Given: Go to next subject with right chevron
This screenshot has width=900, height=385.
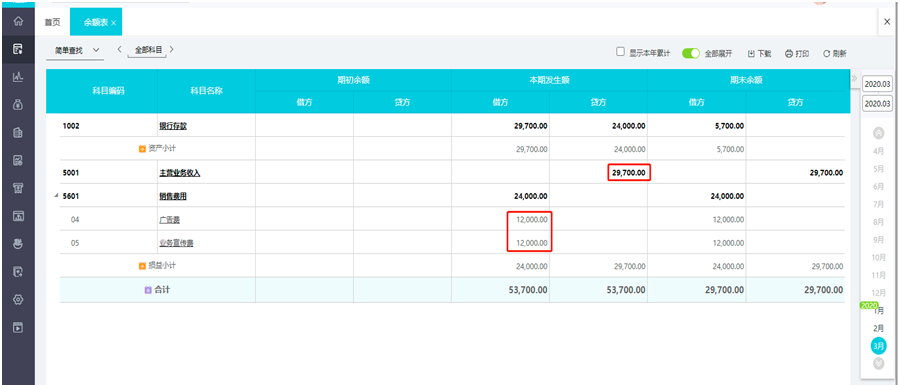Looking at the screenshot, I should click(x=172, y=49).
